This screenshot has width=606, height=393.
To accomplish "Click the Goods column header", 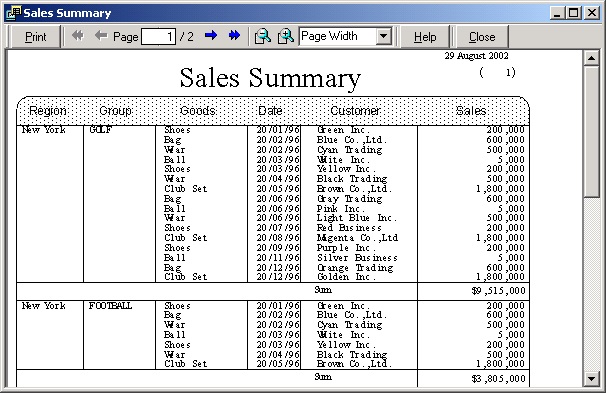I will 197,111.
